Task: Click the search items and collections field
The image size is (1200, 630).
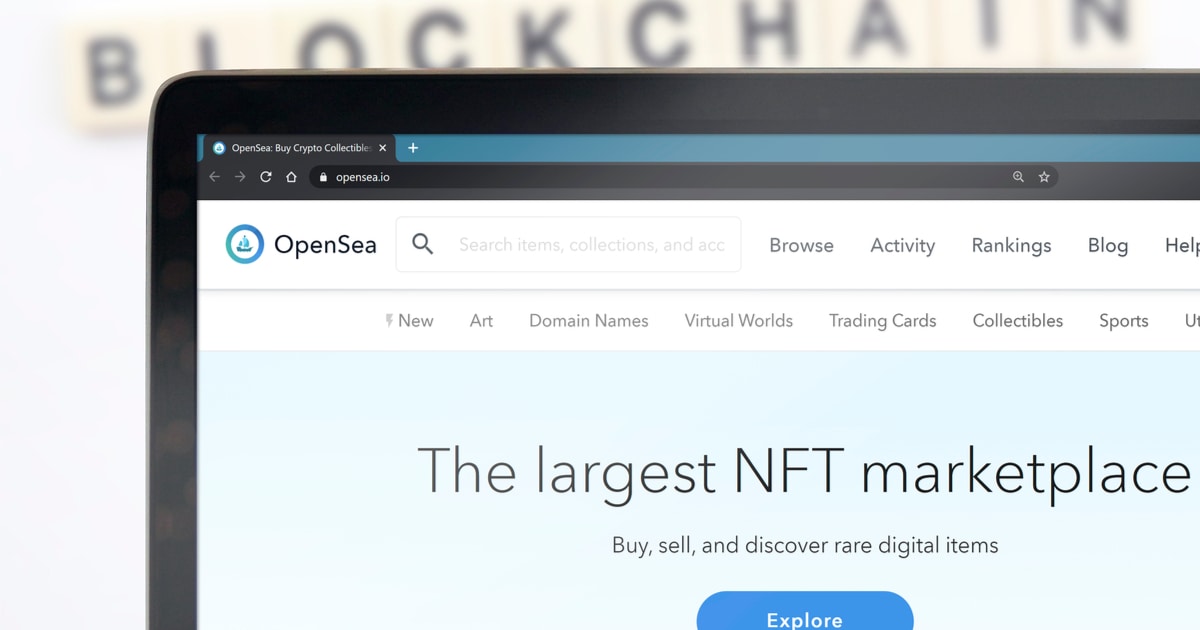Action: pos(591,245)
